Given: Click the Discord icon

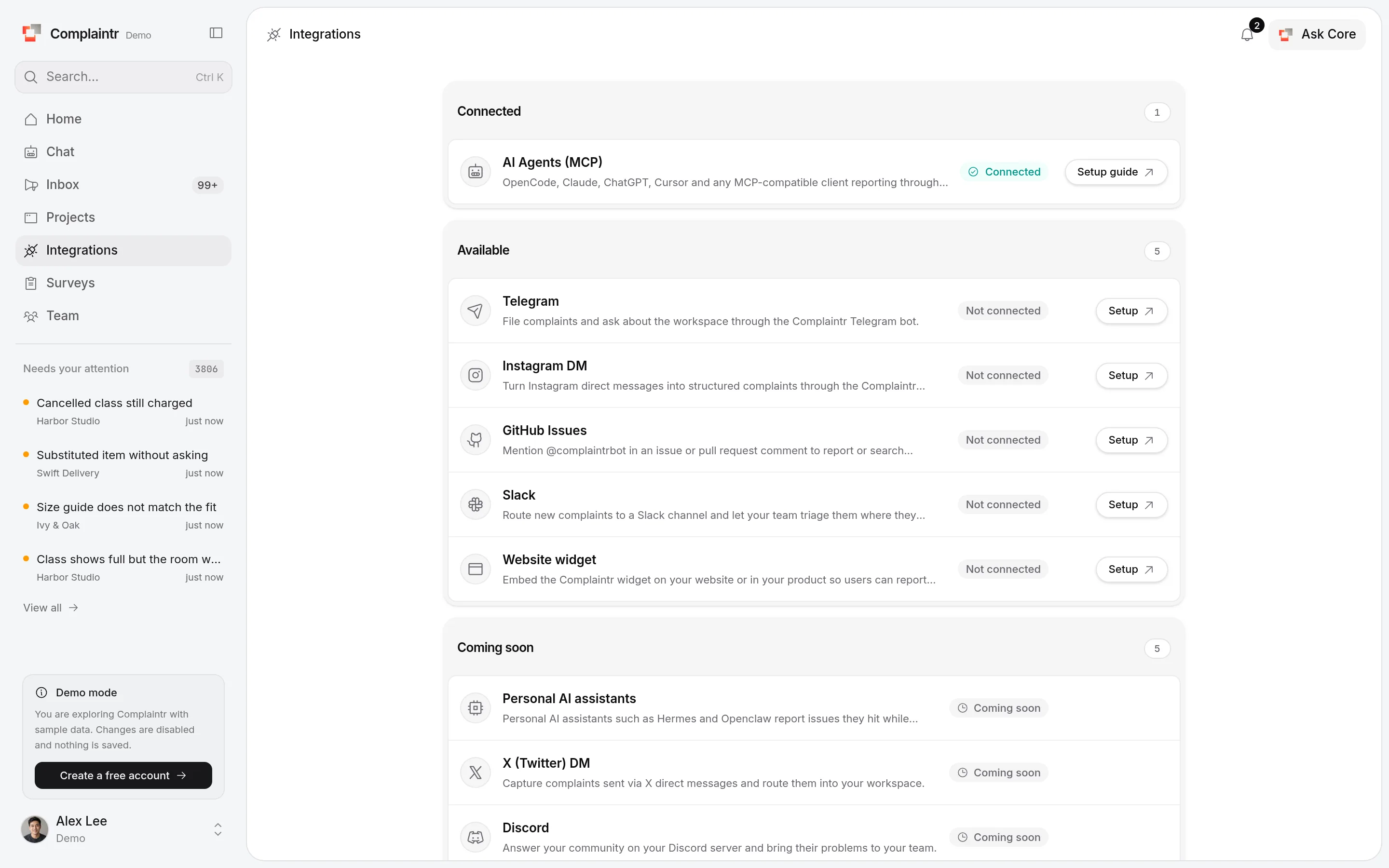Looking at the screenshot, I should [475, 837].
